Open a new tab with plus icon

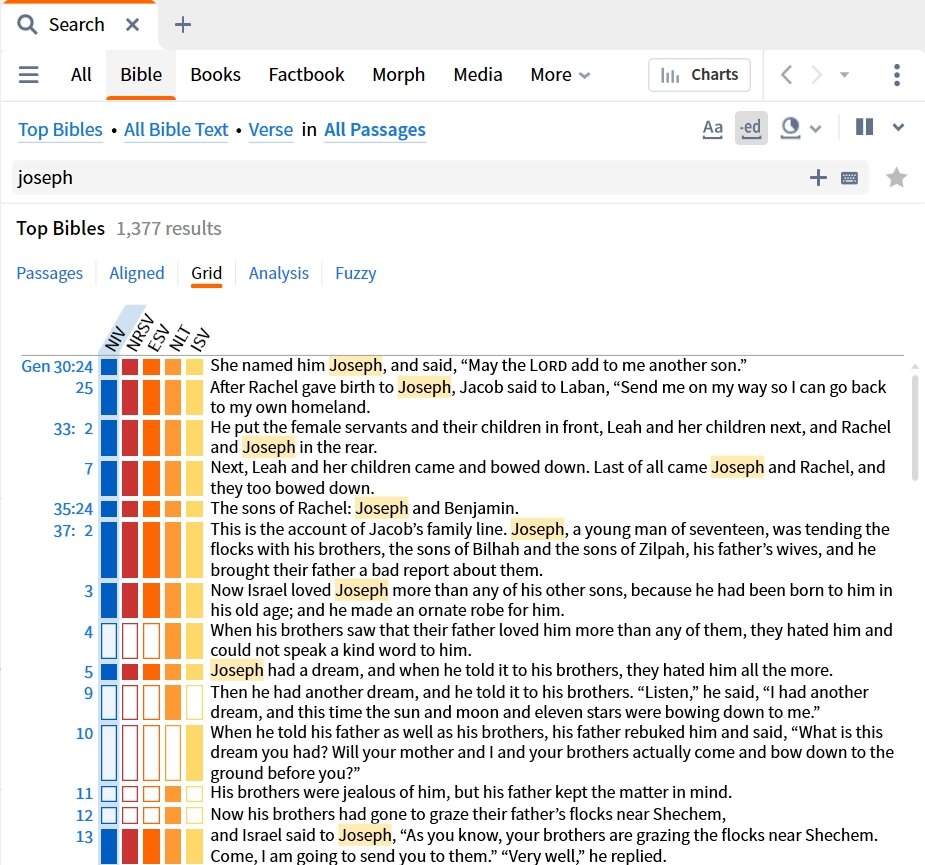click(183, 25)
